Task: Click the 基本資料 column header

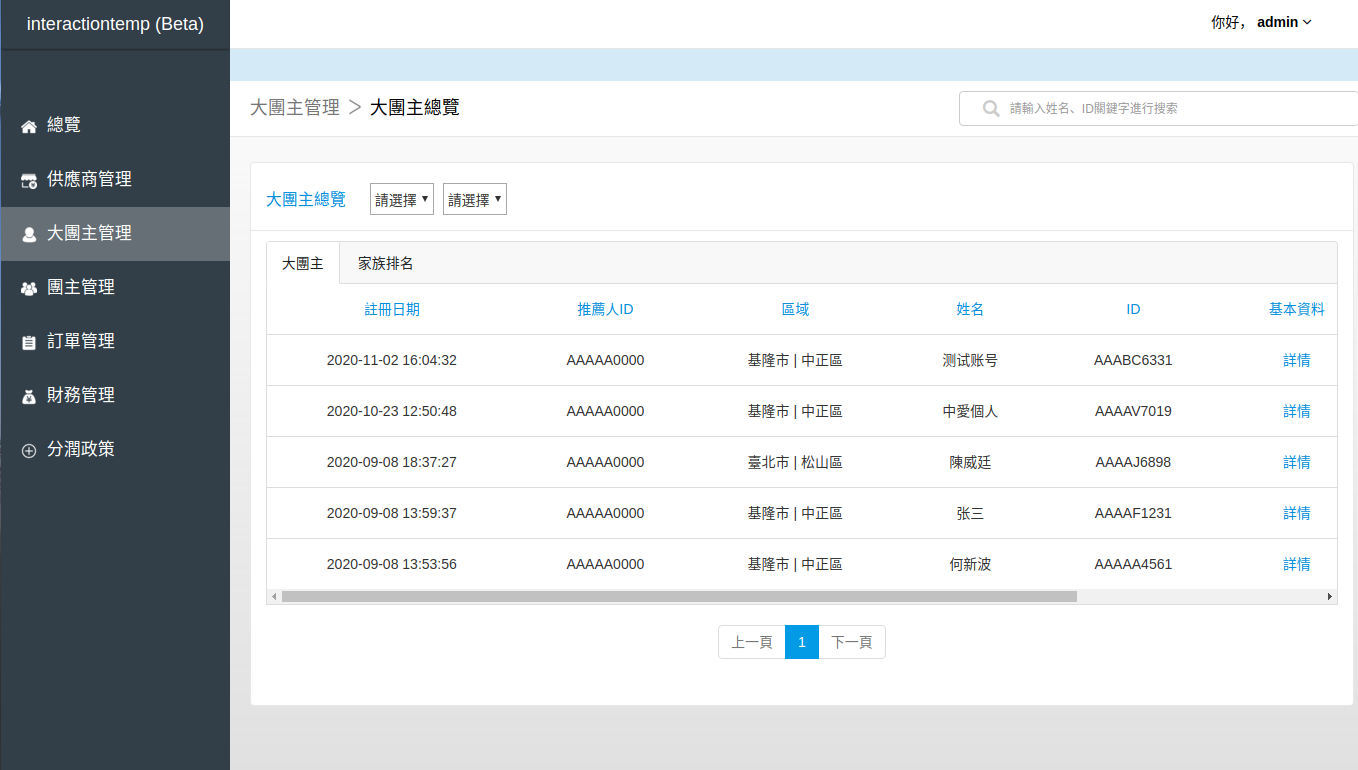Action: (x=1297, y=309)
